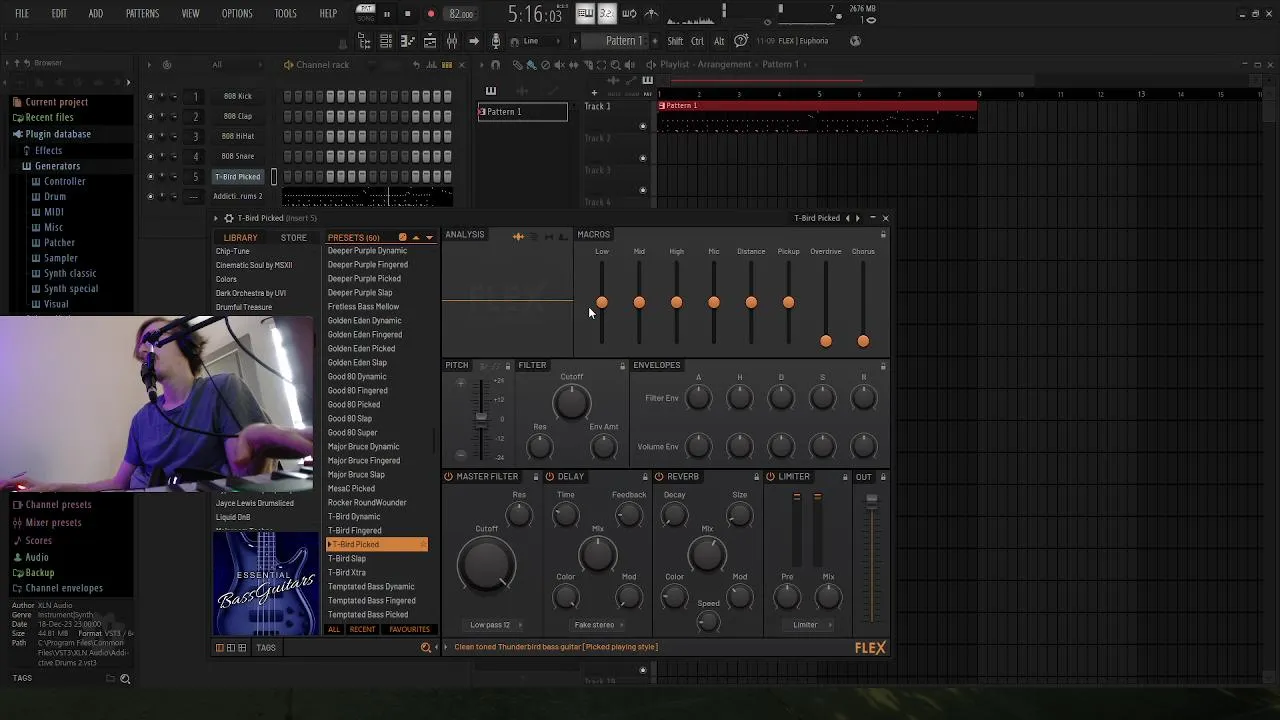Toggle mute LED for 808 Snare channel
This screenshot has height=720, width=1280.
(150, 157)
